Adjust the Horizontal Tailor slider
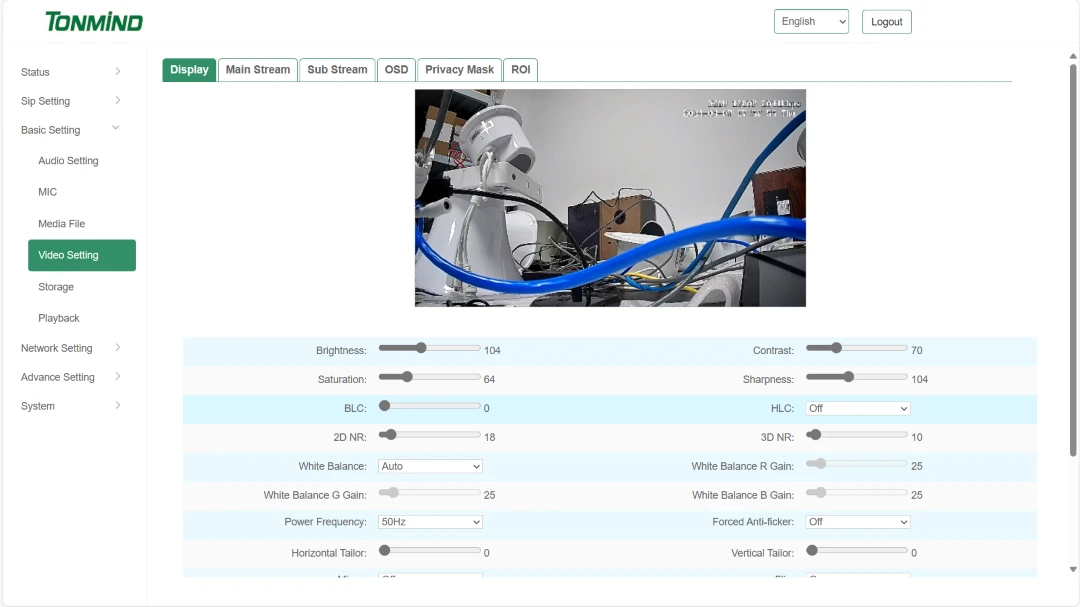The height and width of the screenshot is (607, 1080). [x=429, y=551]
